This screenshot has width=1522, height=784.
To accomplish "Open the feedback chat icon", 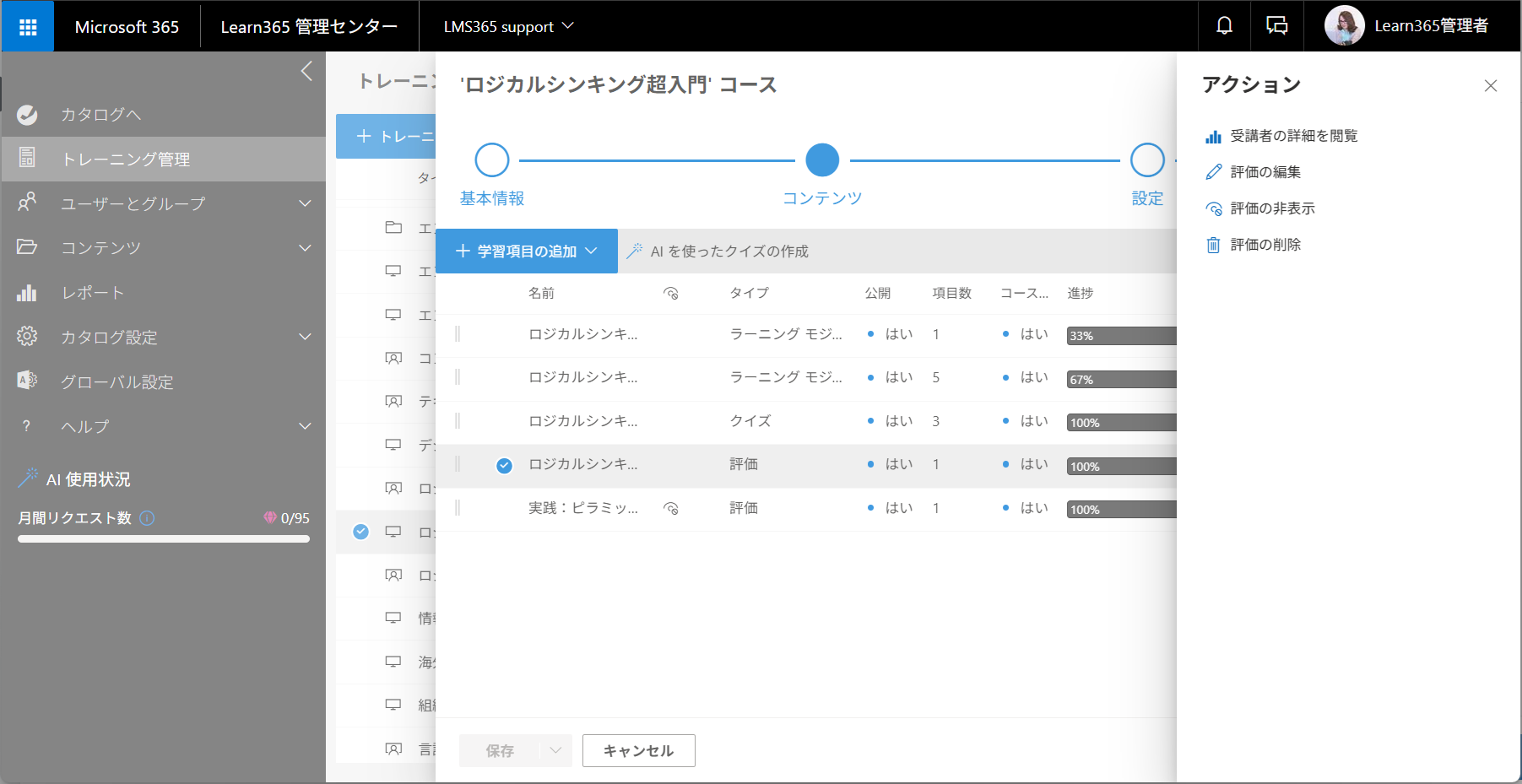I will tap(1276, 26).
